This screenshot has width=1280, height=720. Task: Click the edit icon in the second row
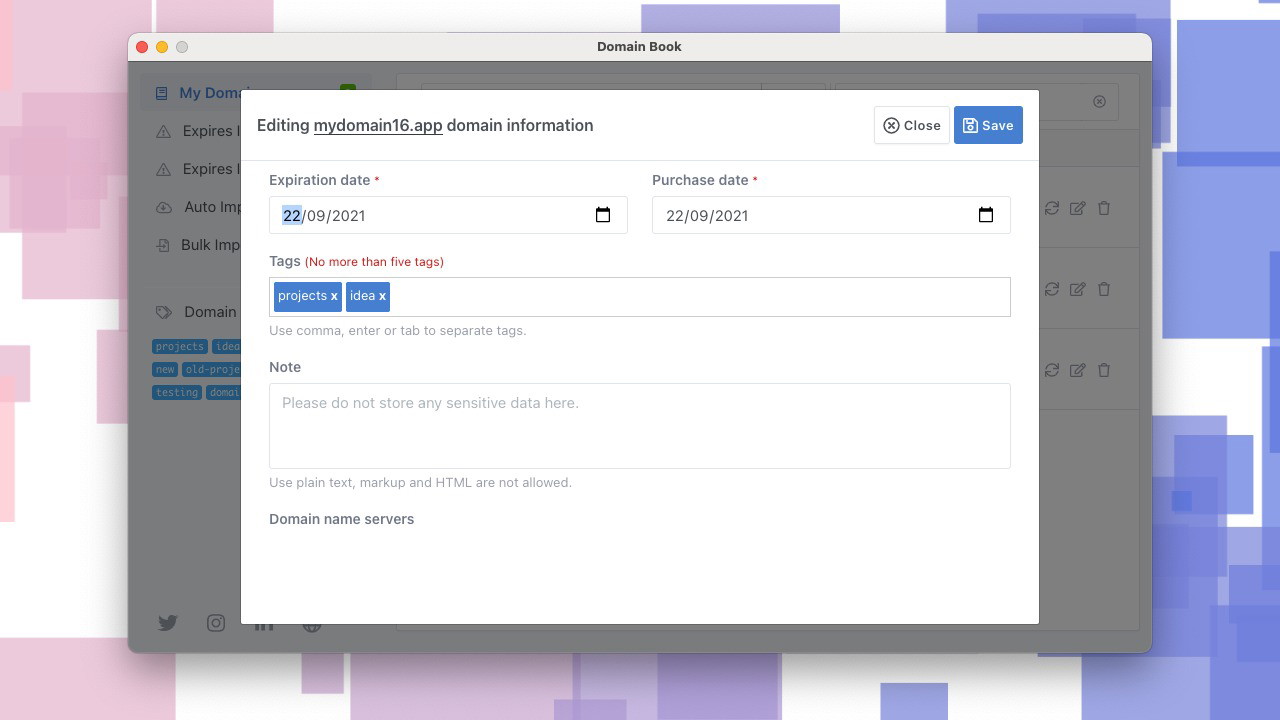click(x=1077, y=289)
